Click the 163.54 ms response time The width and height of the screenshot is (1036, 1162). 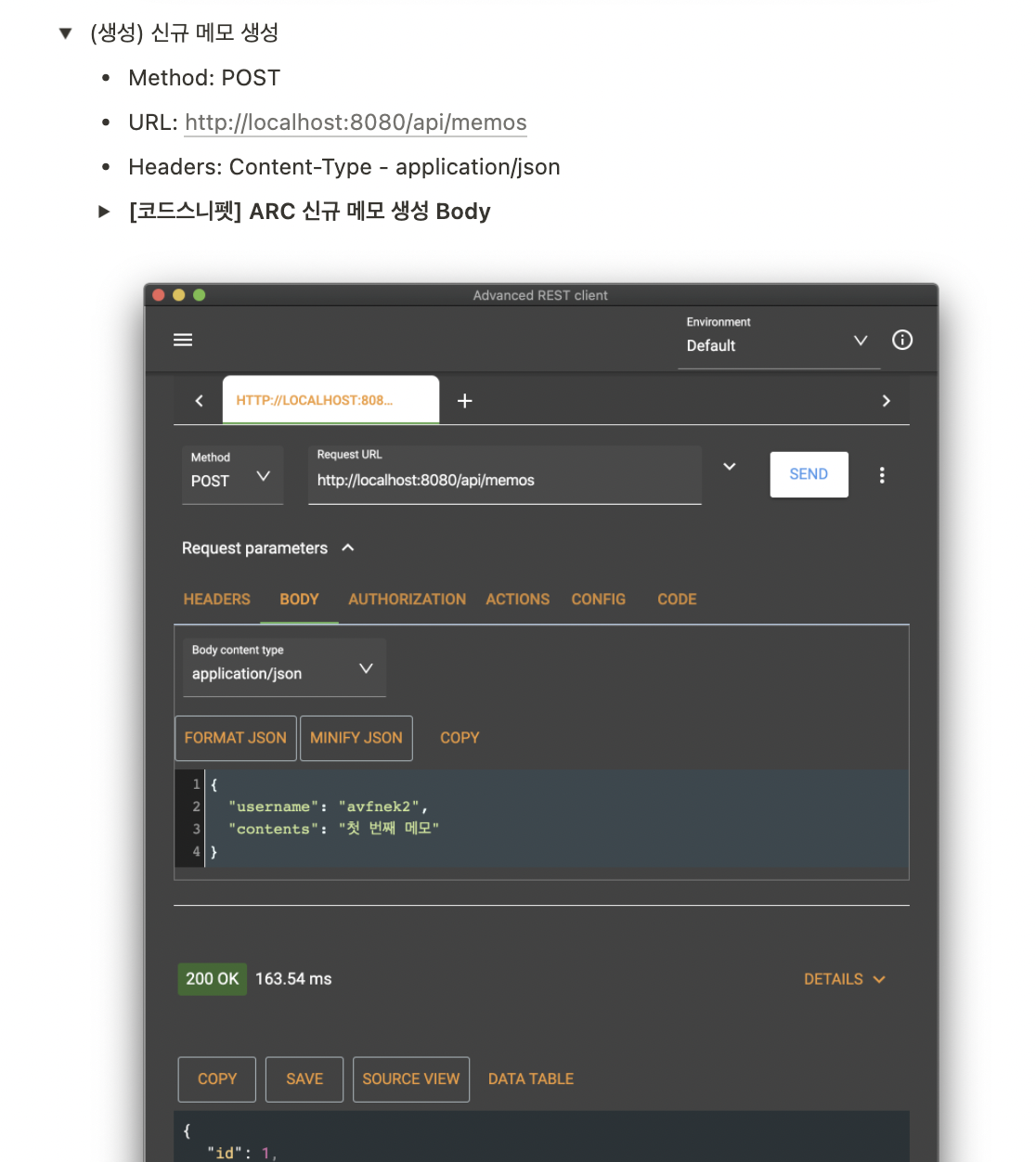tap(293, 979)
